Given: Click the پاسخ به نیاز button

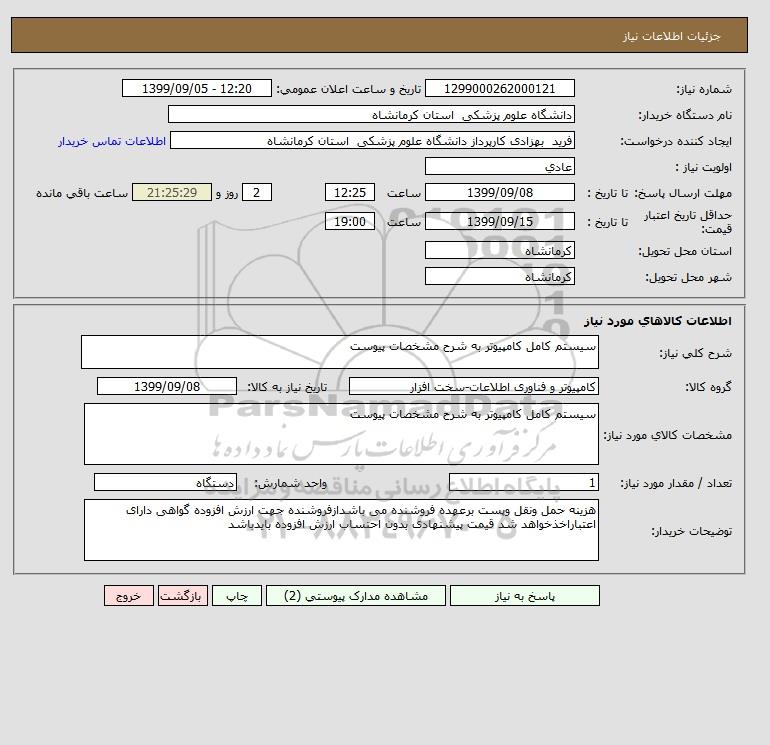Looking at the screenshot, I should [524, 596].
